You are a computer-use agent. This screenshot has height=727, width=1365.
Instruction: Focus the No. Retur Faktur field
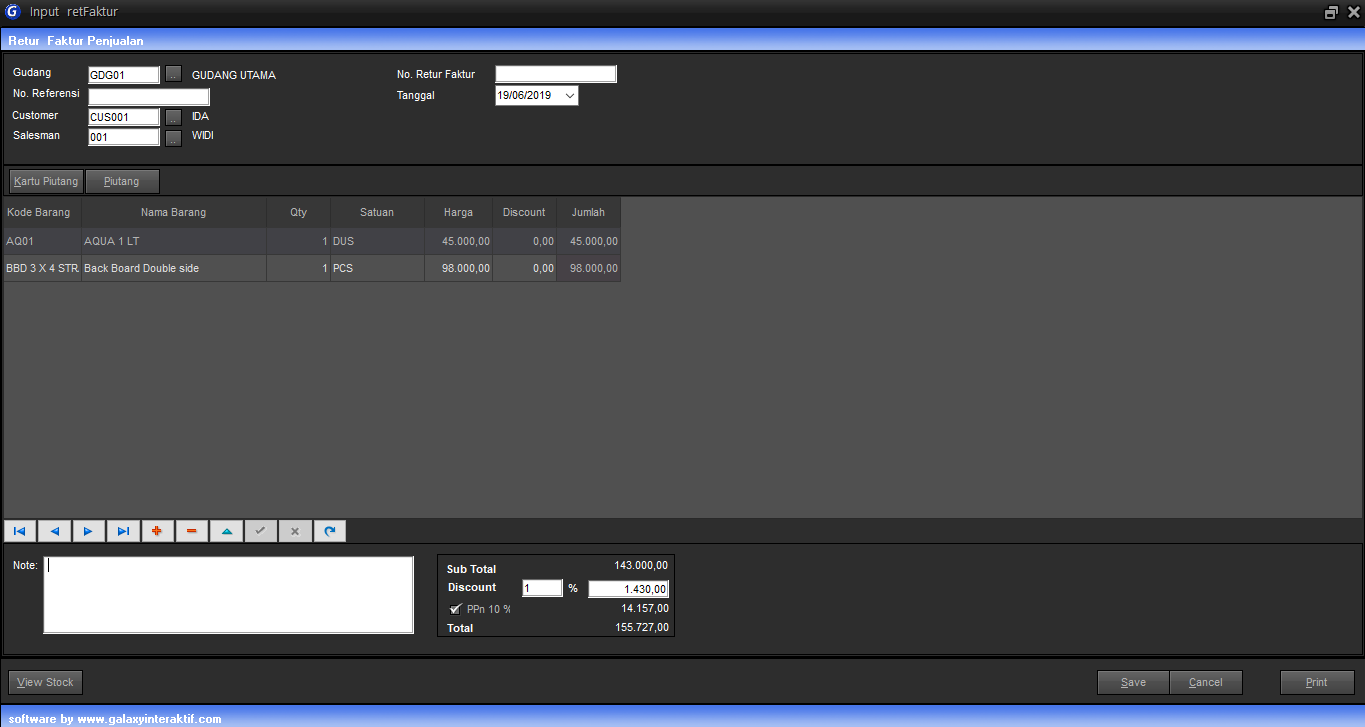(x=556, y=74)
